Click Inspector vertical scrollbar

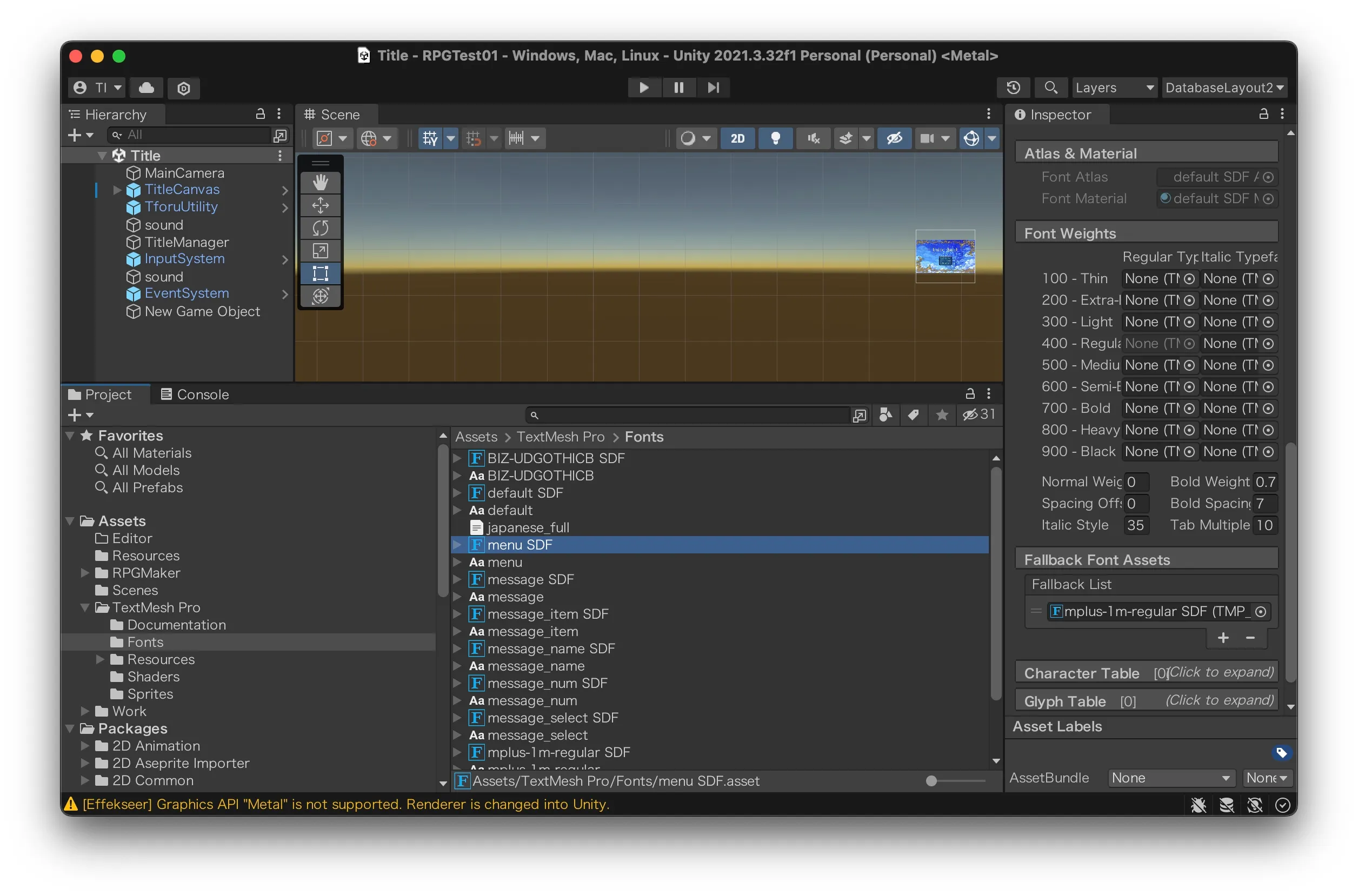1290,561
